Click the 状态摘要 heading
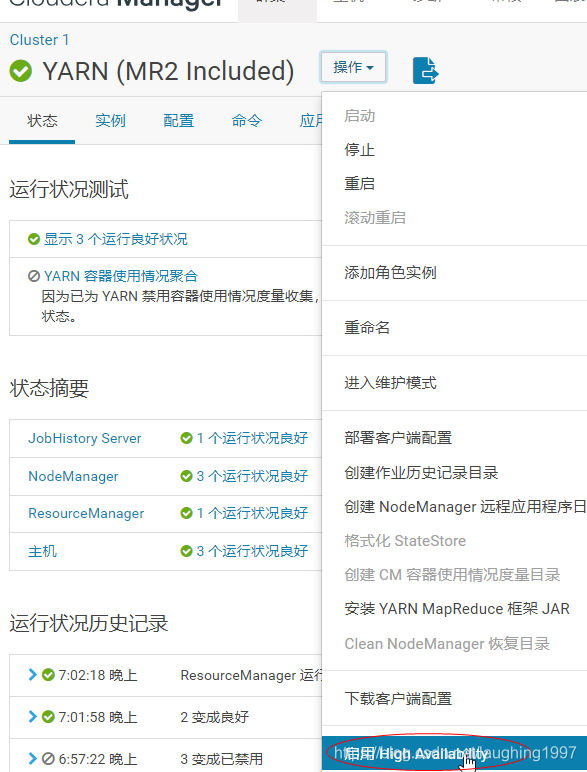 pyautogui.click(x=49, y=388)
